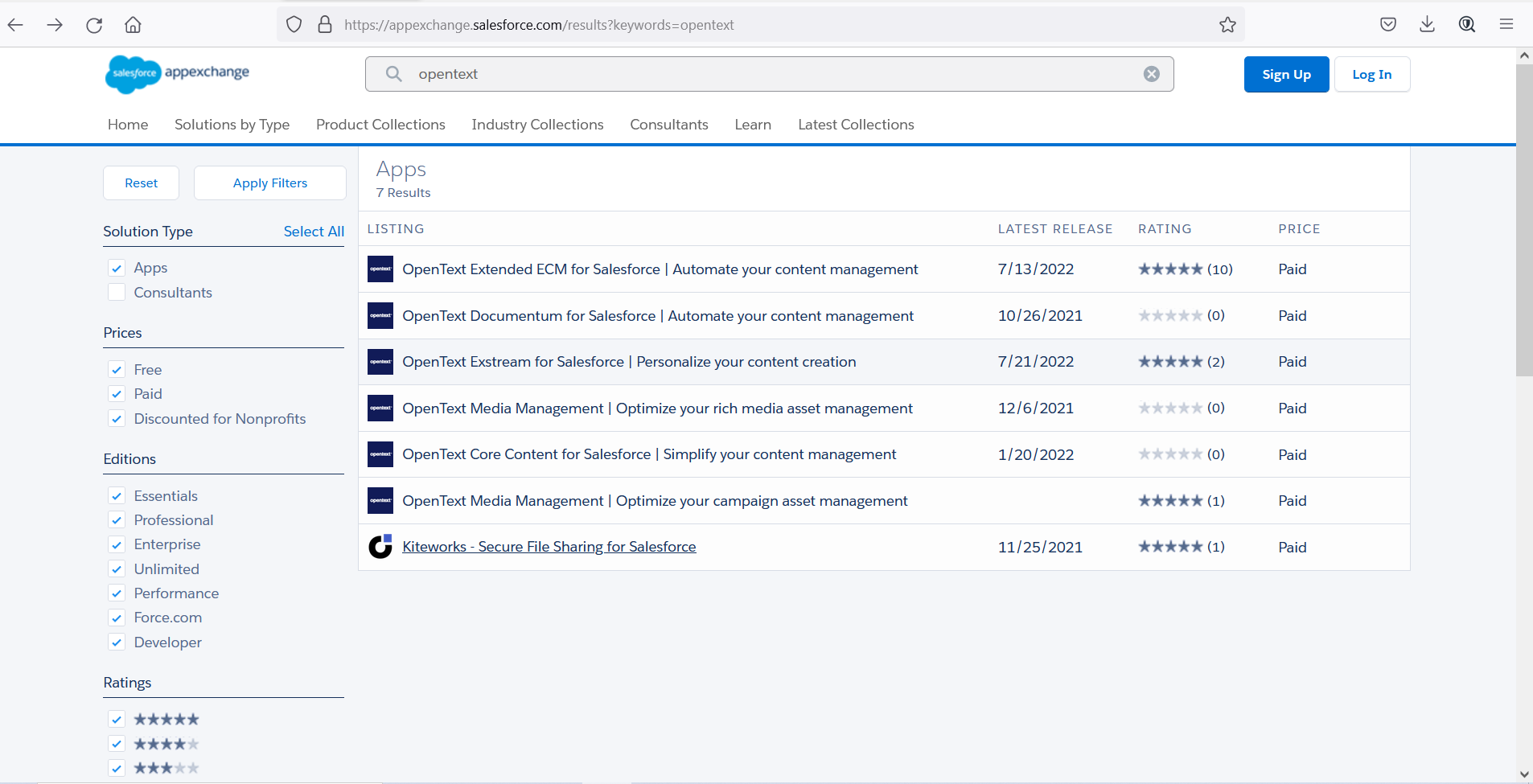Click Select All for Solution Type
Image resolution: width=1533 pixels, height=784 pixels.
pos(314,232)
